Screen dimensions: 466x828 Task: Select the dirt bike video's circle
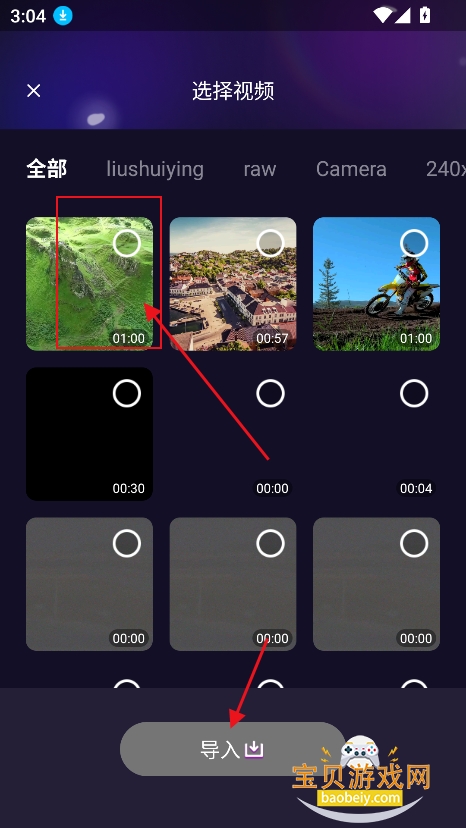click(x=414, y=243)
